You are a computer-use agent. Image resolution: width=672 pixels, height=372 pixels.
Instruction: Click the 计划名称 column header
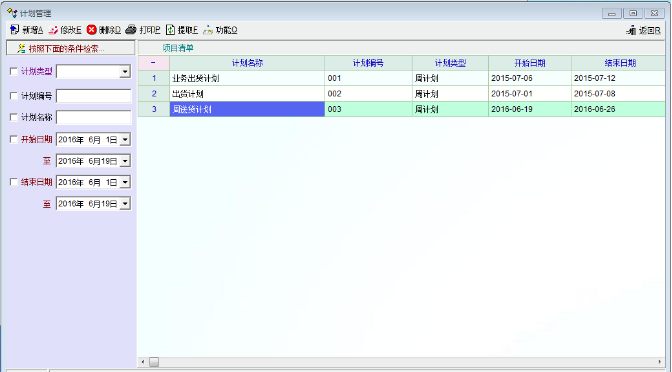247,63
